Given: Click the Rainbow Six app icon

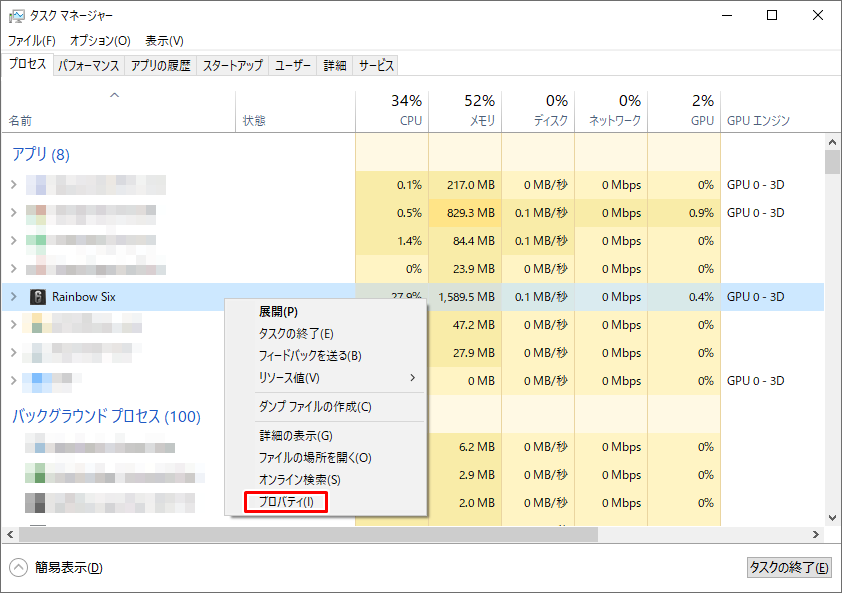Looking at the screenshot, I should [36, 297].
